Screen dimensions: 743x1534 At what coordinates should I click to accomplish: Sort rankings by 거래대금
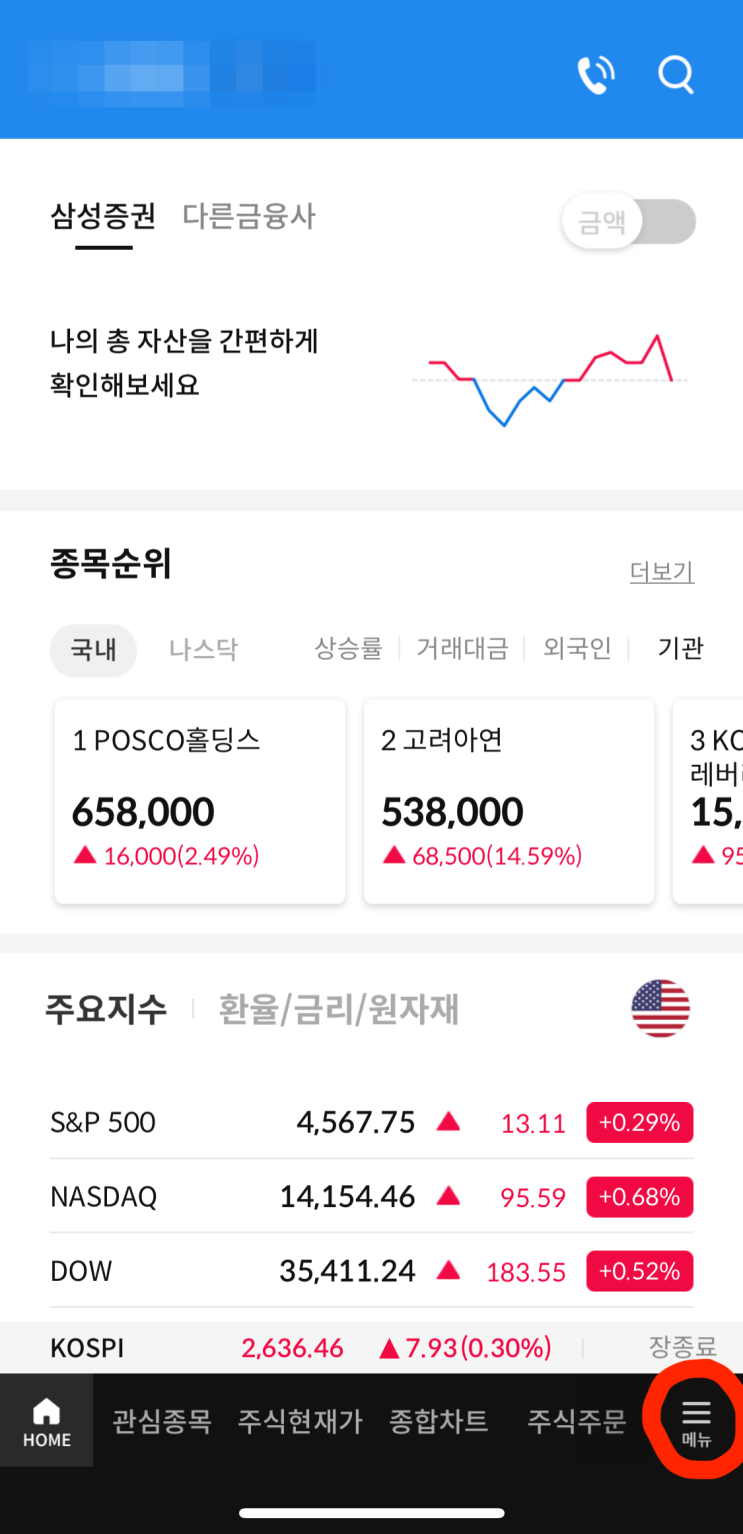(462, 649)
